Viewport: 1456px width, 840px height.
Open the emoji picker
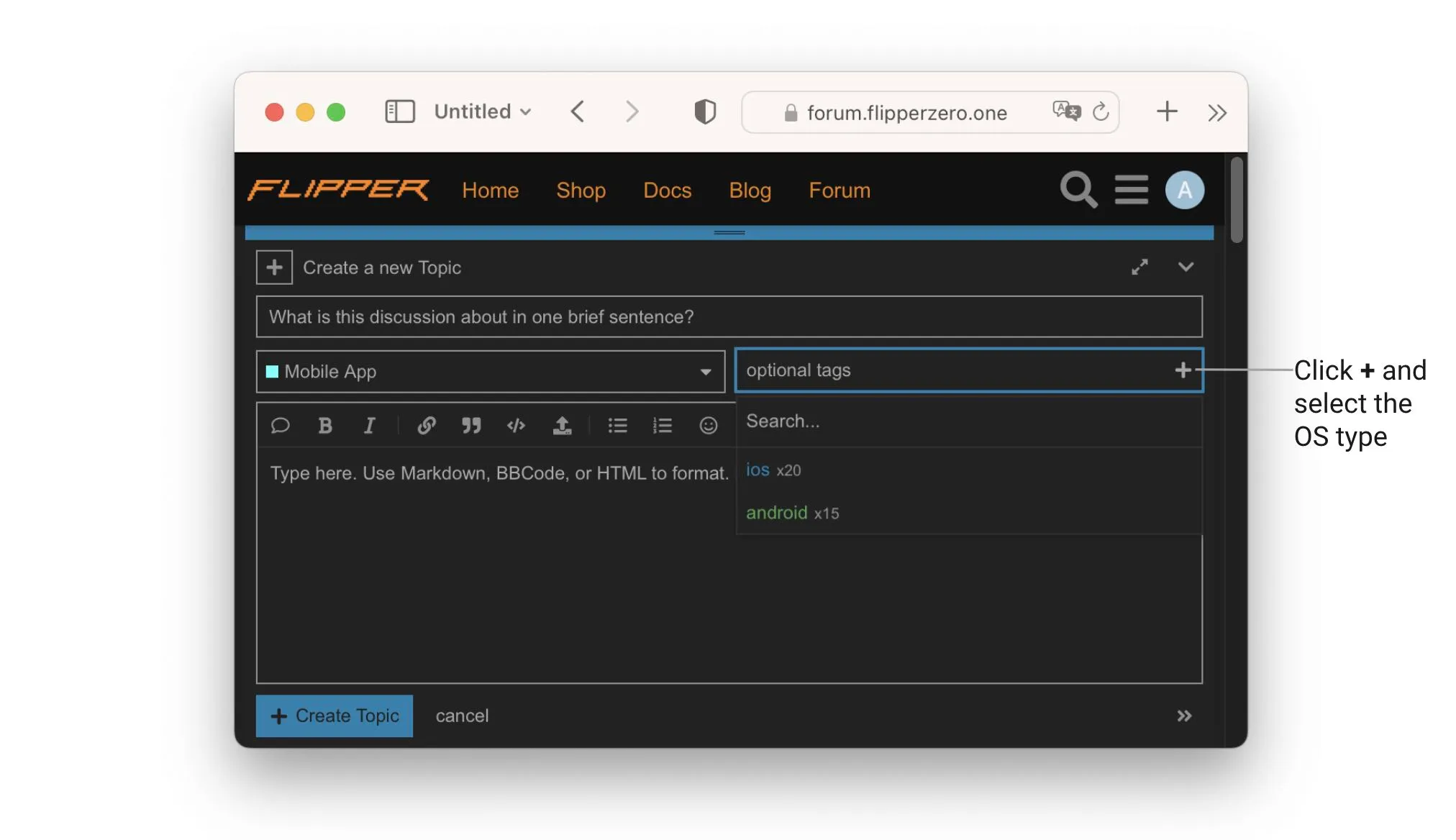coord(709,426)
